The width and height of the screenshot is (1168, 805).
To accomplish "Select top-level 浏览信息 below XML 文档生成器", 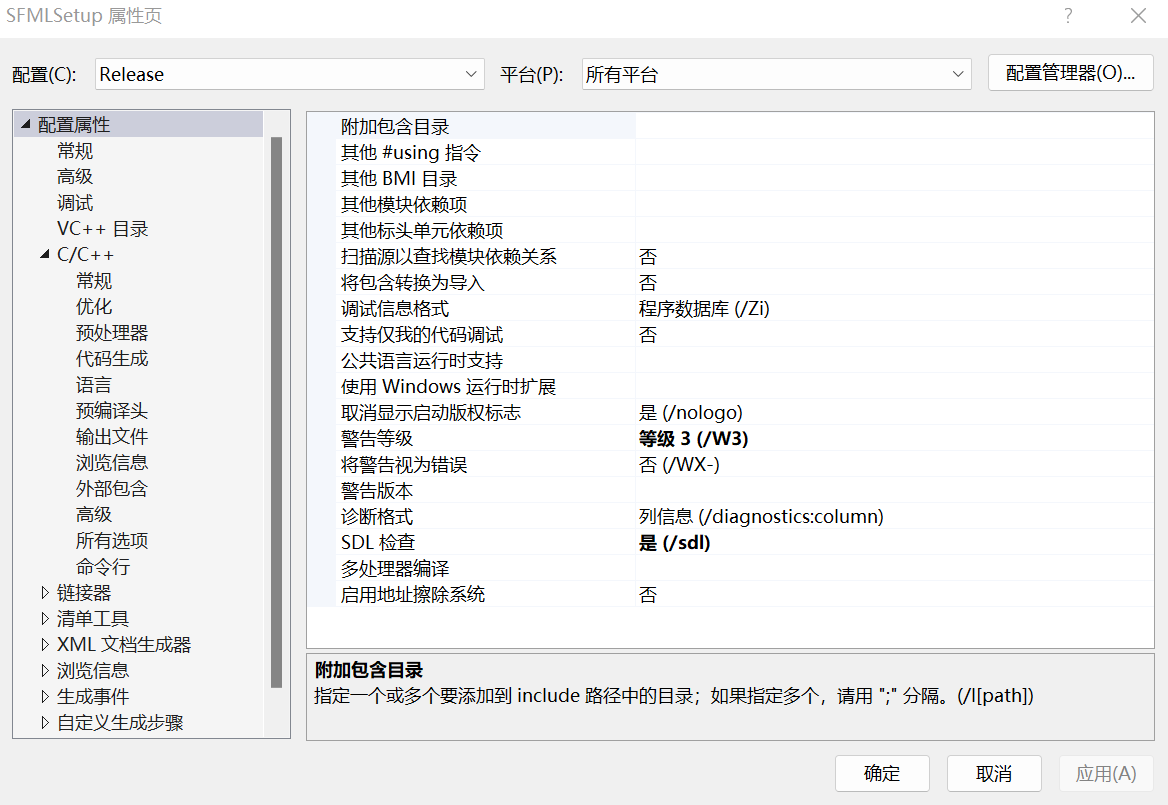I will (x=93, y=671).
